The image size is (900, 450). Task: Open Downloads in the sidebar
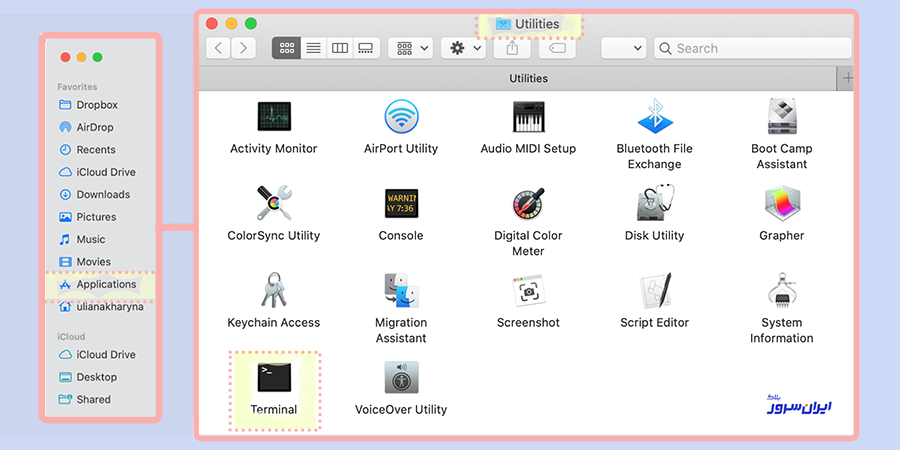pos(95,195)
